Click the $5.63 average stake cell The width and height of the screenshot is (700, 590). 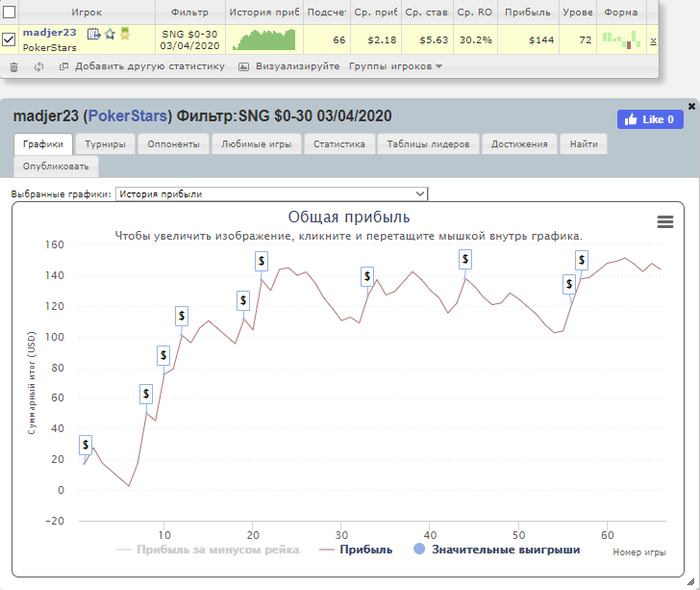click(428, 40)
